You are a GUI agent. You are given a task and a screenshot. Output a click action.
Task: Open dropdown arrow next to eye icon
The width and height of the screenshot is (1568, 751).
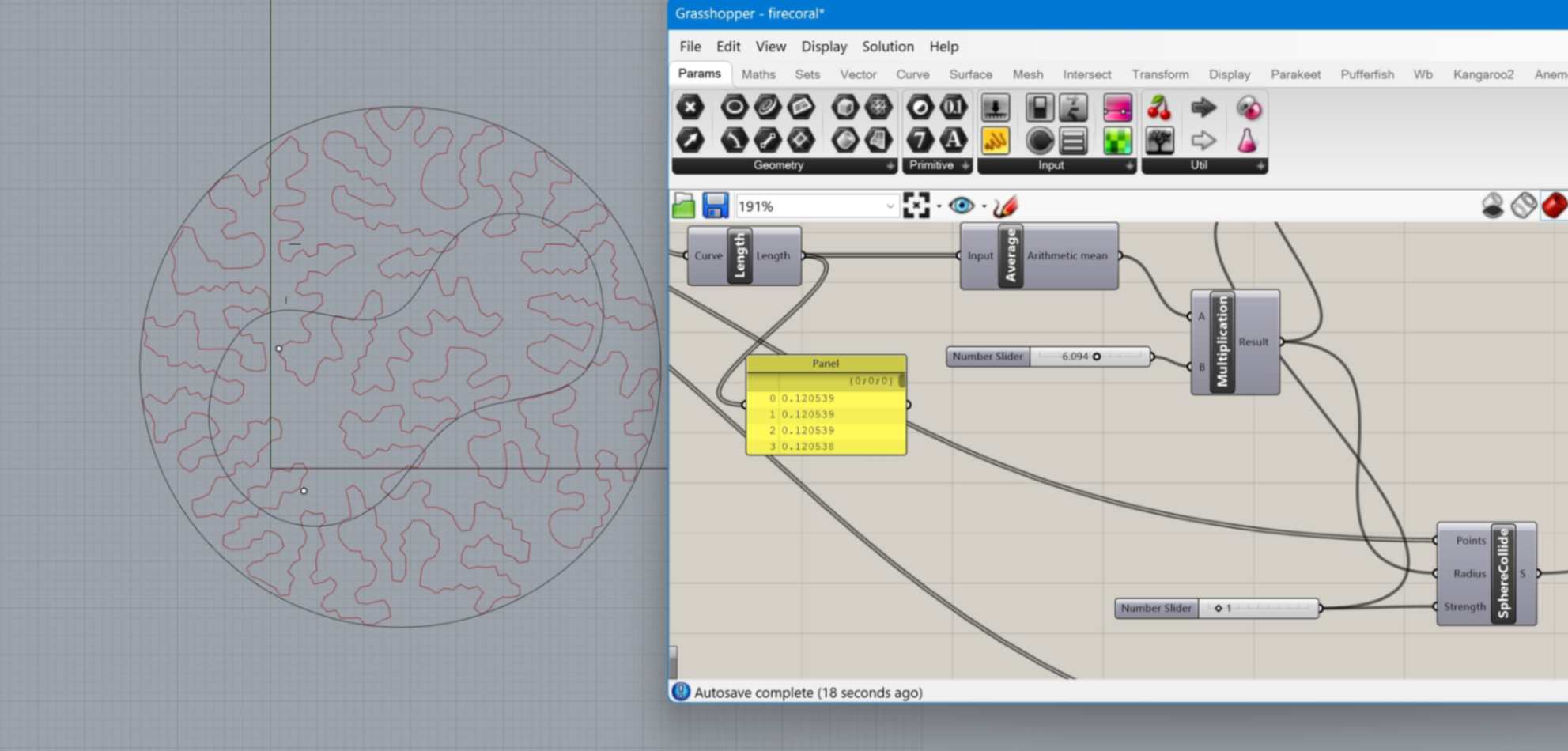[984, 206]
